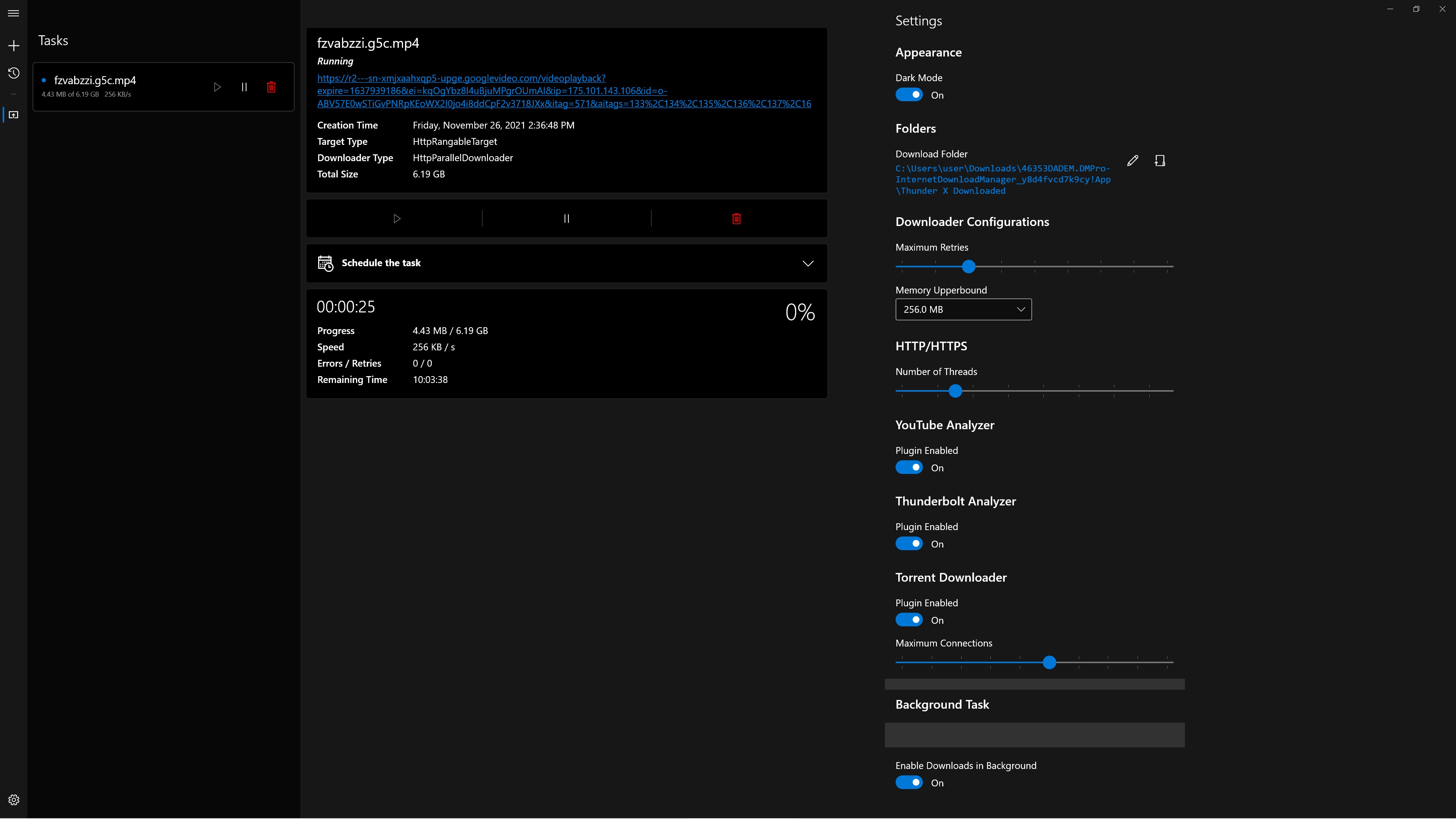Click the Progress value 4.43 MB / 6.19 GB

450,331
